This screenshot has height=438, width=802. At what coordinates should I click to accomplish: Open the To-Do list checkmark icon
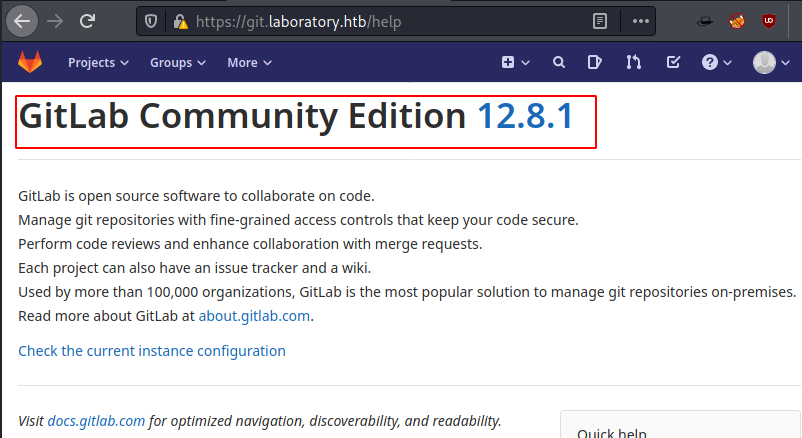point(673,62)
